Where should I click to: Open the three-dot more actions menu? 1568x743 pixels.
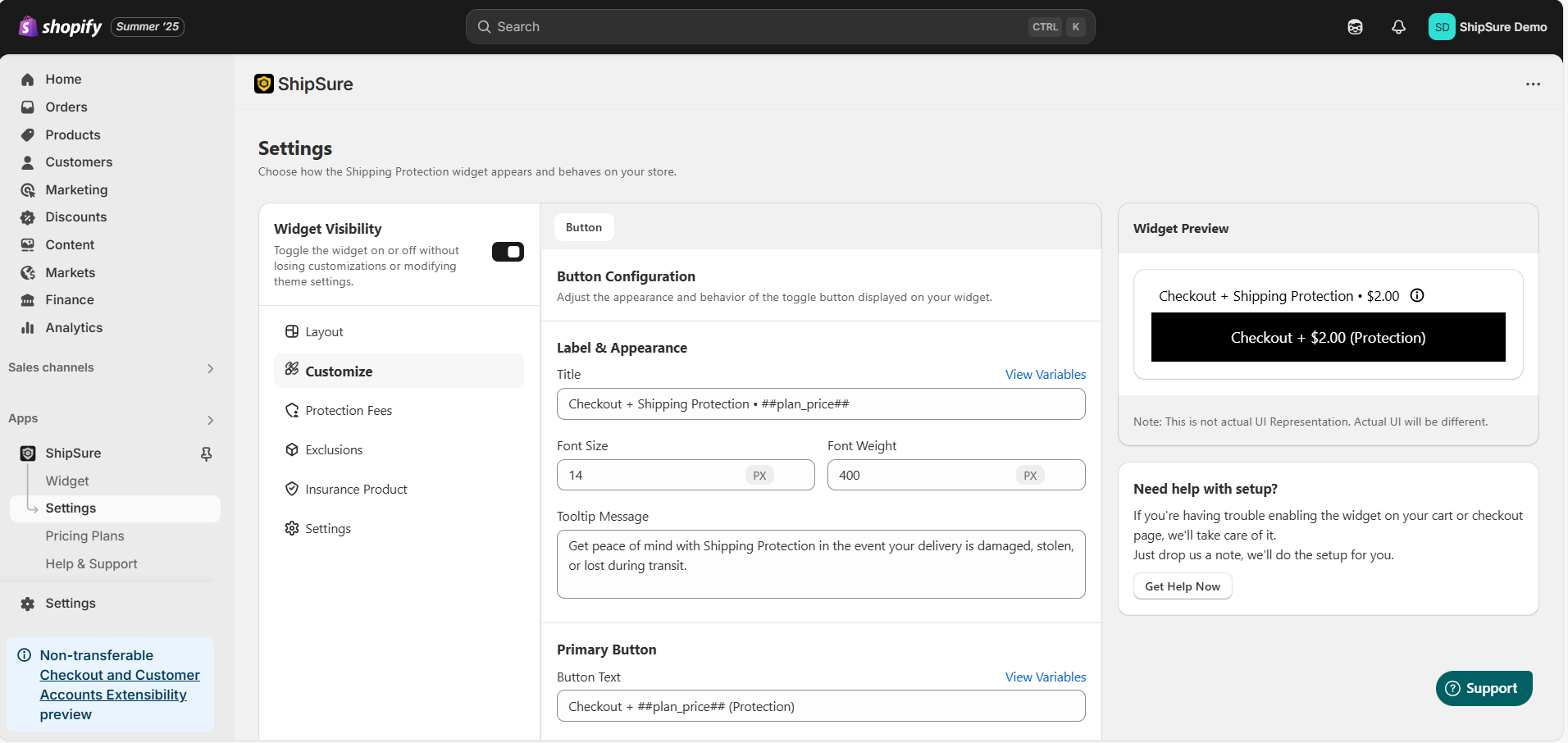point(1533,84)
